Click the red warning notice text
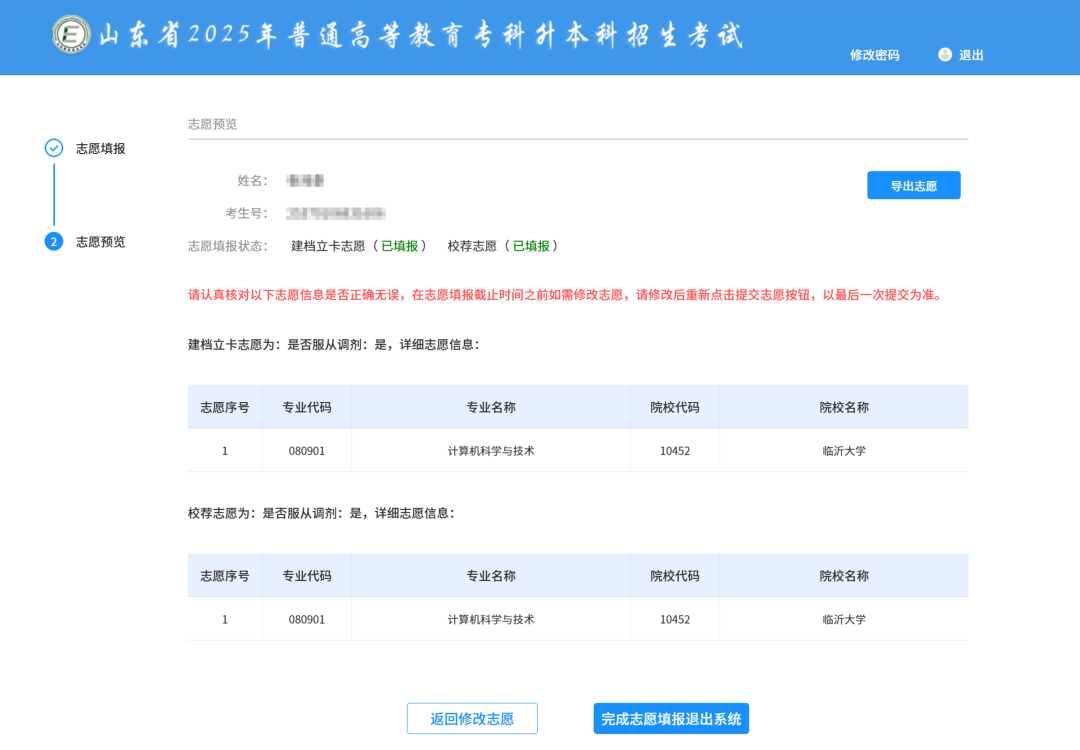This screenshot has width=1080, height=750. point(578,296)
